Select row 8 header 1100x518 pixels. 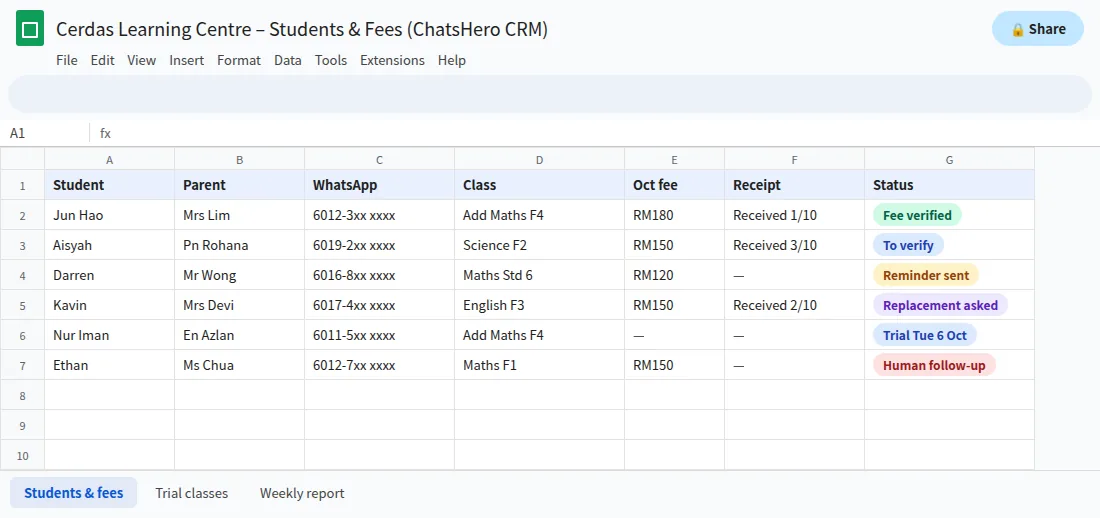click(22, 395)
